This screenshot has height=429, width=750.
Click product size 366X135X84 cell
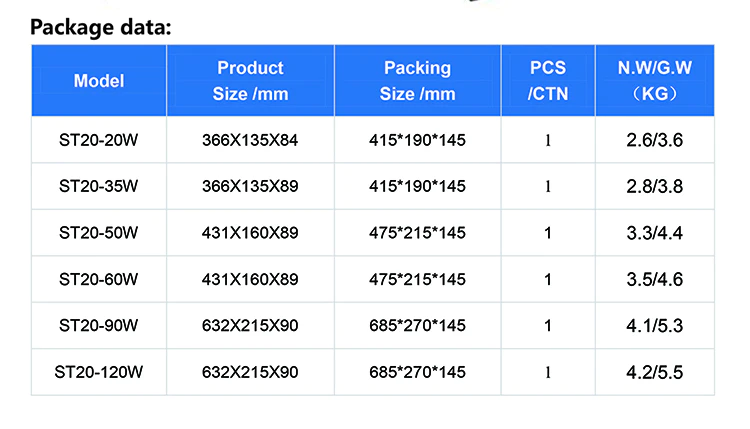pyautogui.click(x=250, y=140)
